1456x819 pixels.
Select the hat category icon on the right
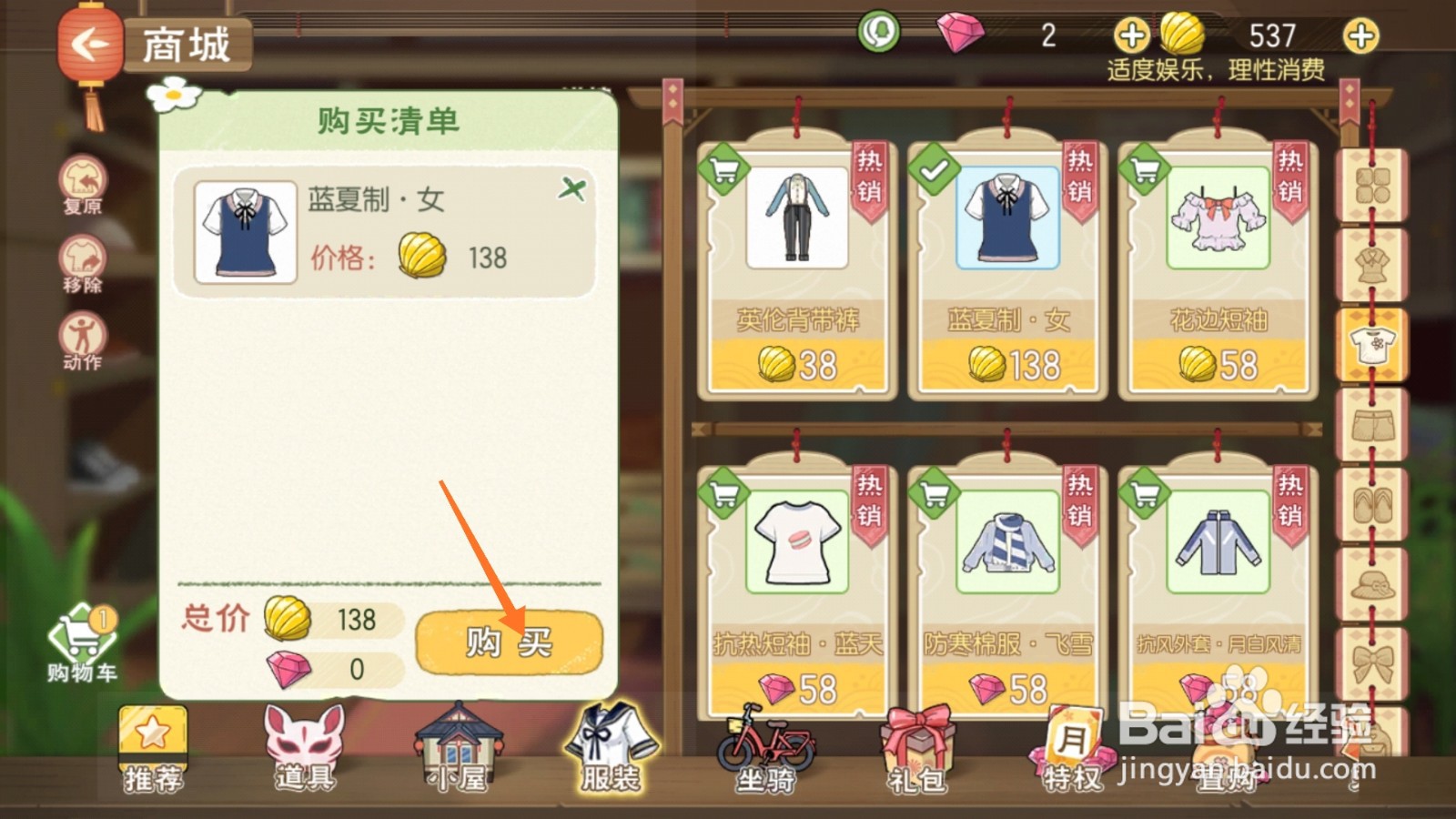pyautogui.click(x=1372, y=583)
